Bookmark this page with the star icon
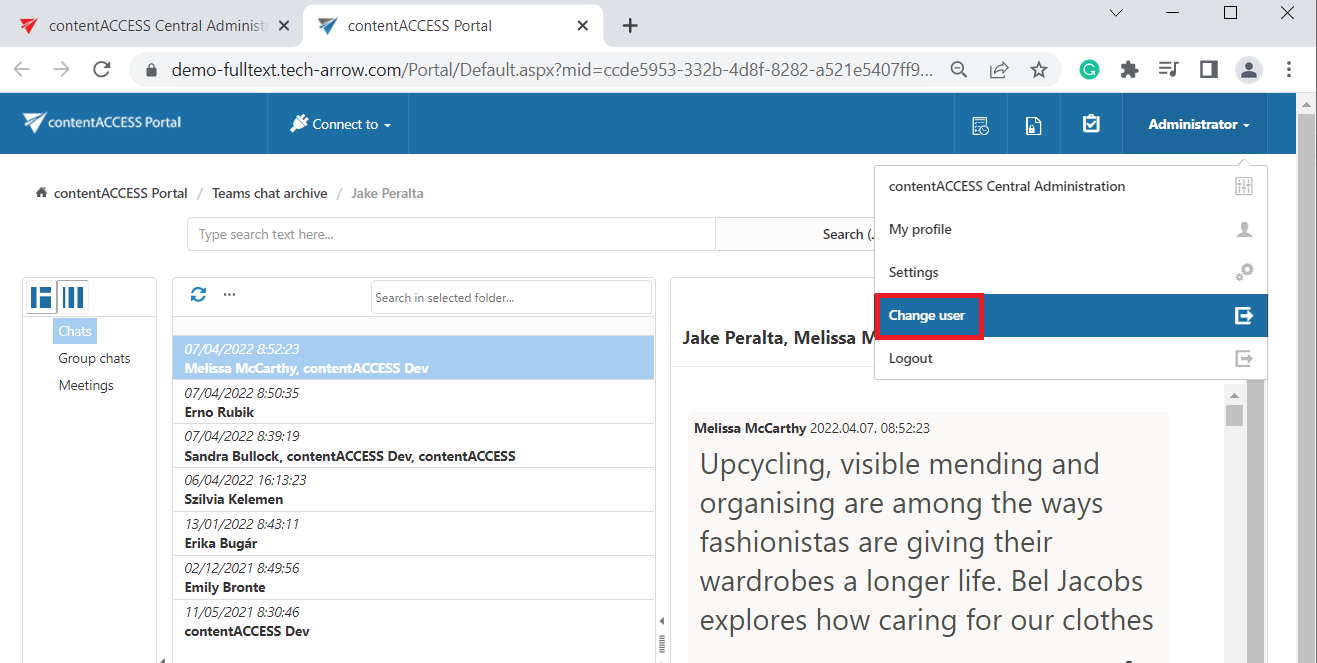This screenshot has width=1317, height=663. click(1039, 69)
